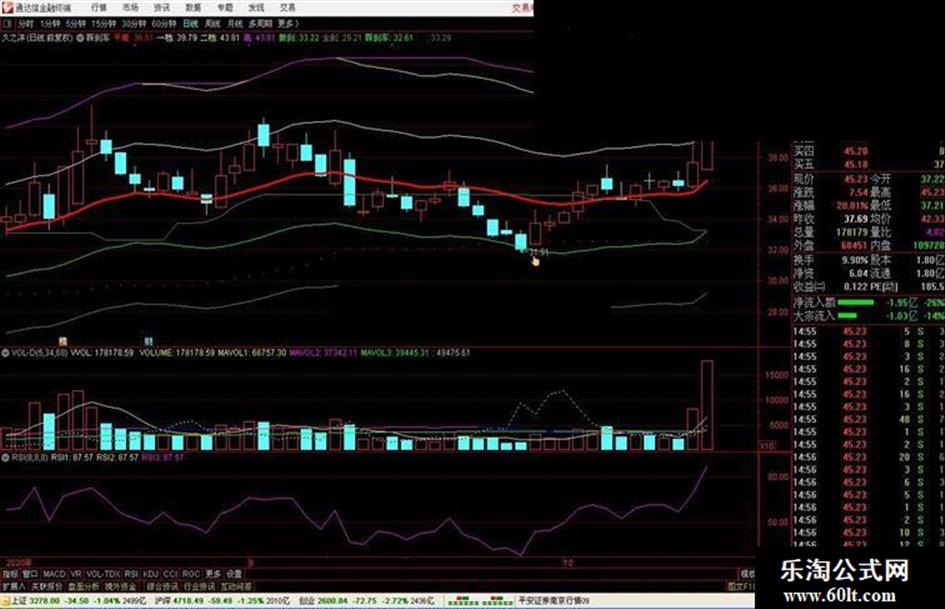The image size is (945, 609).
Task: Click the indicator settings circle icon beside 久之洋
Action: click(x=80, y=38)
